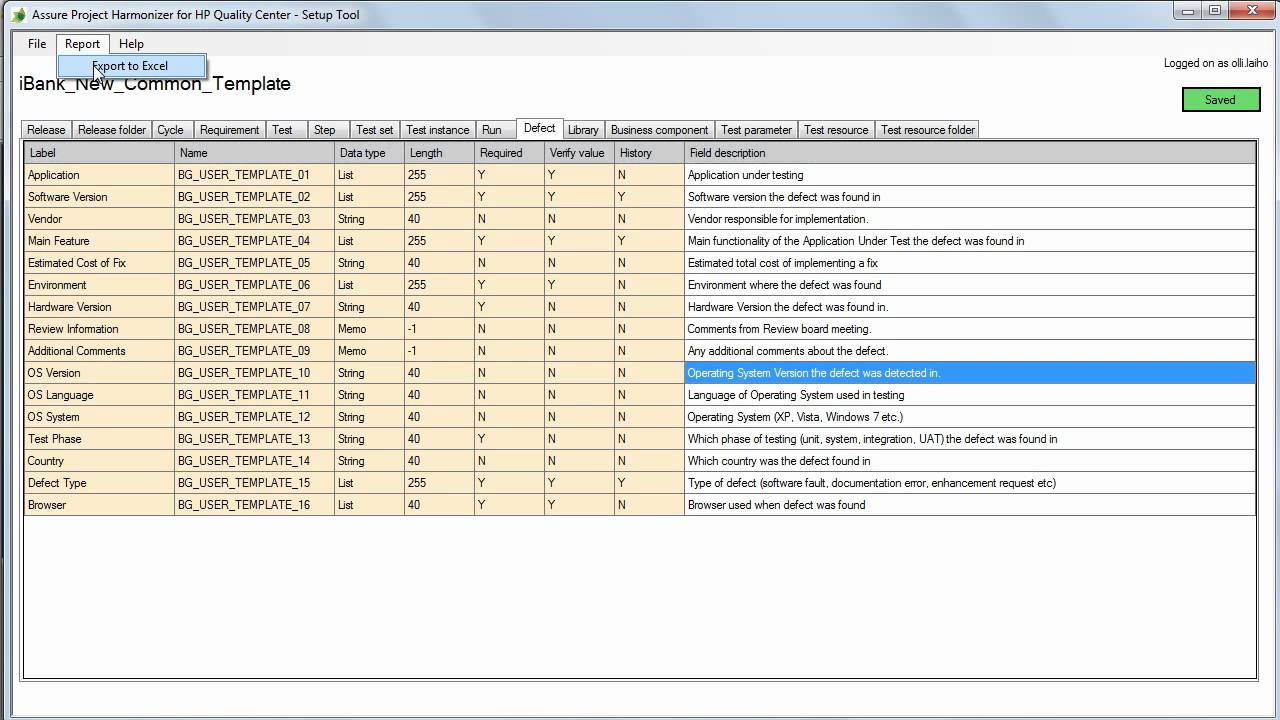Viewport: 1280px width, 720px height.
Task: Switch to the Library tab
Action: click(x=583, y=130)
